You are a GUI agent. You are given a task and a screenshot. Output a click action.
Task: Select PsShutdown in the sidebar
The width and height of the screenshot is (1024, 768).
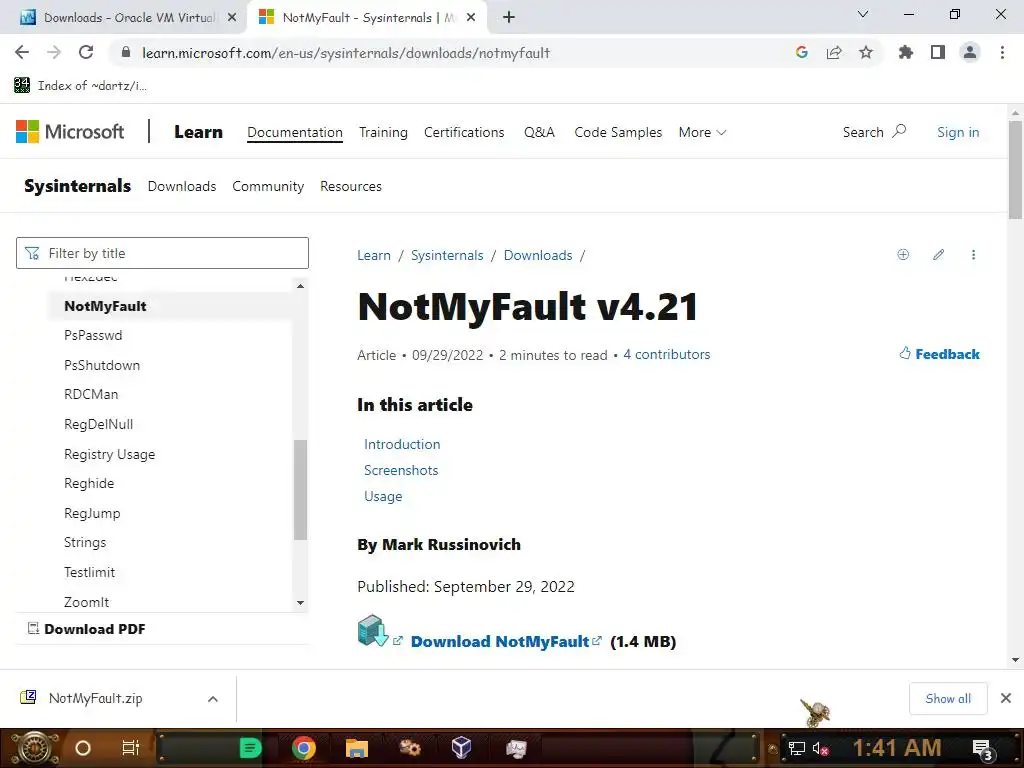[x=102, y=365]
